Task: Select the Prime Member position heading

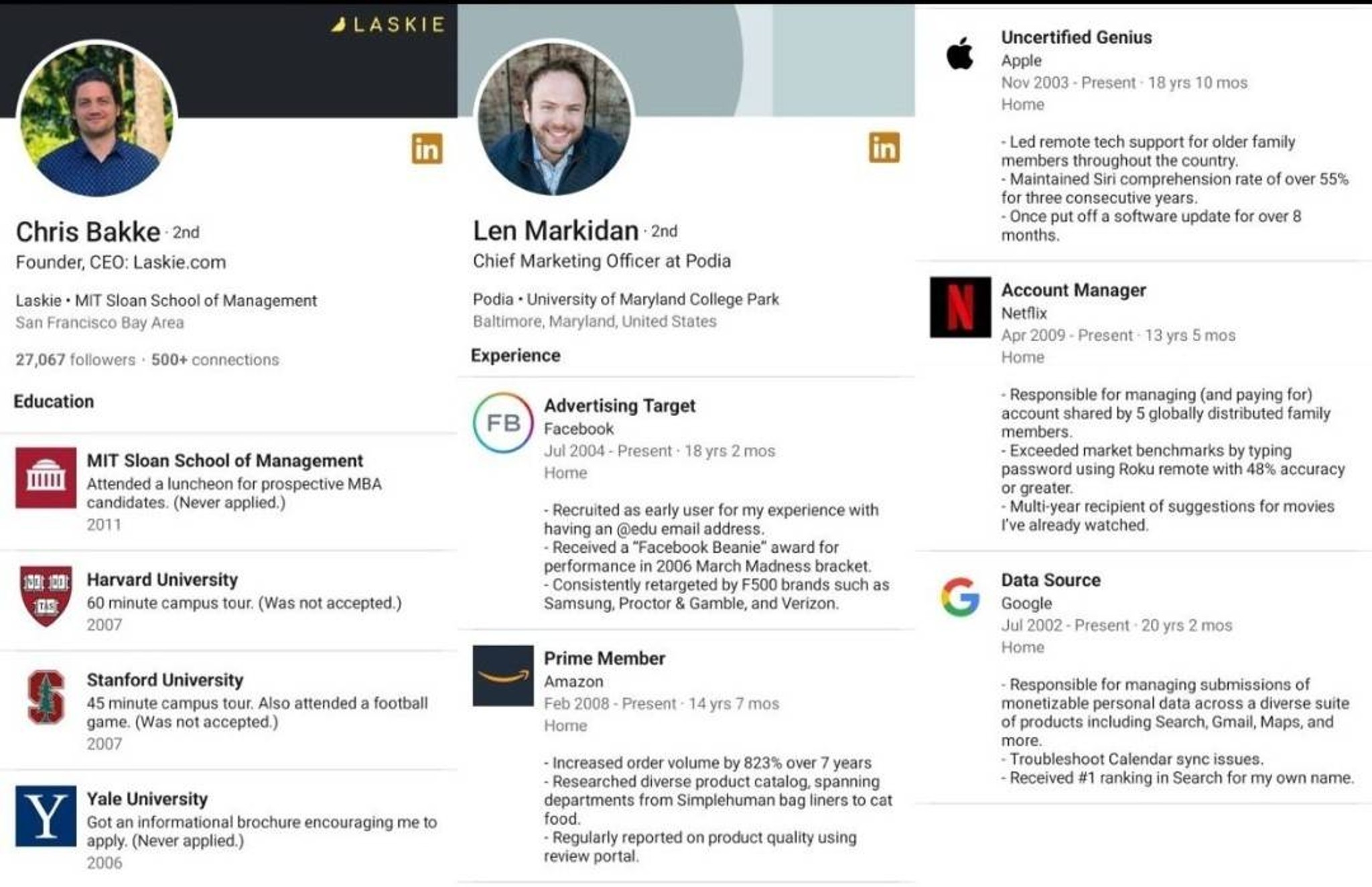Action: coord(604,659)
